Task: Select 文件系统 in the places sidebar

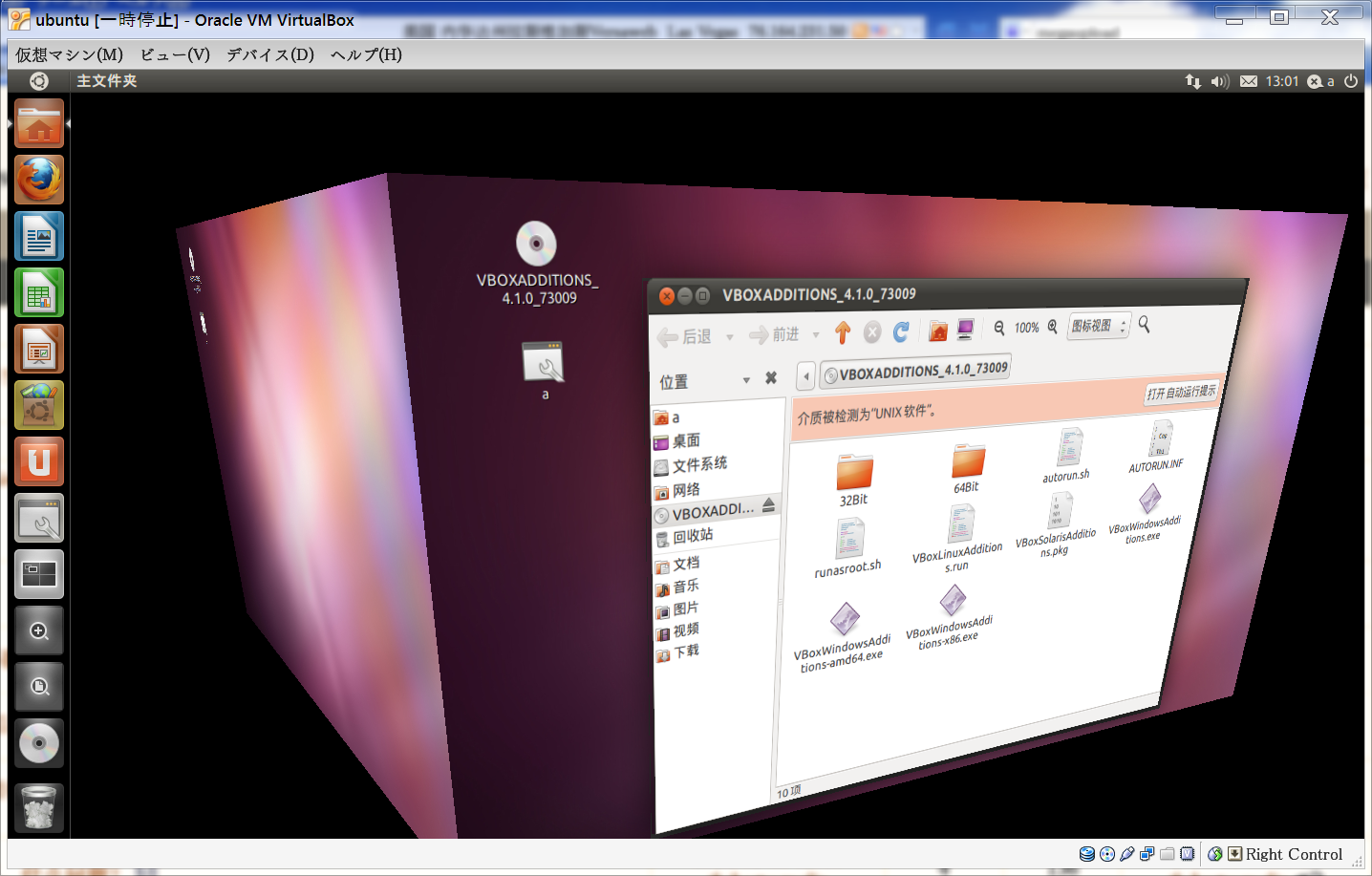Action: [691, 465]
